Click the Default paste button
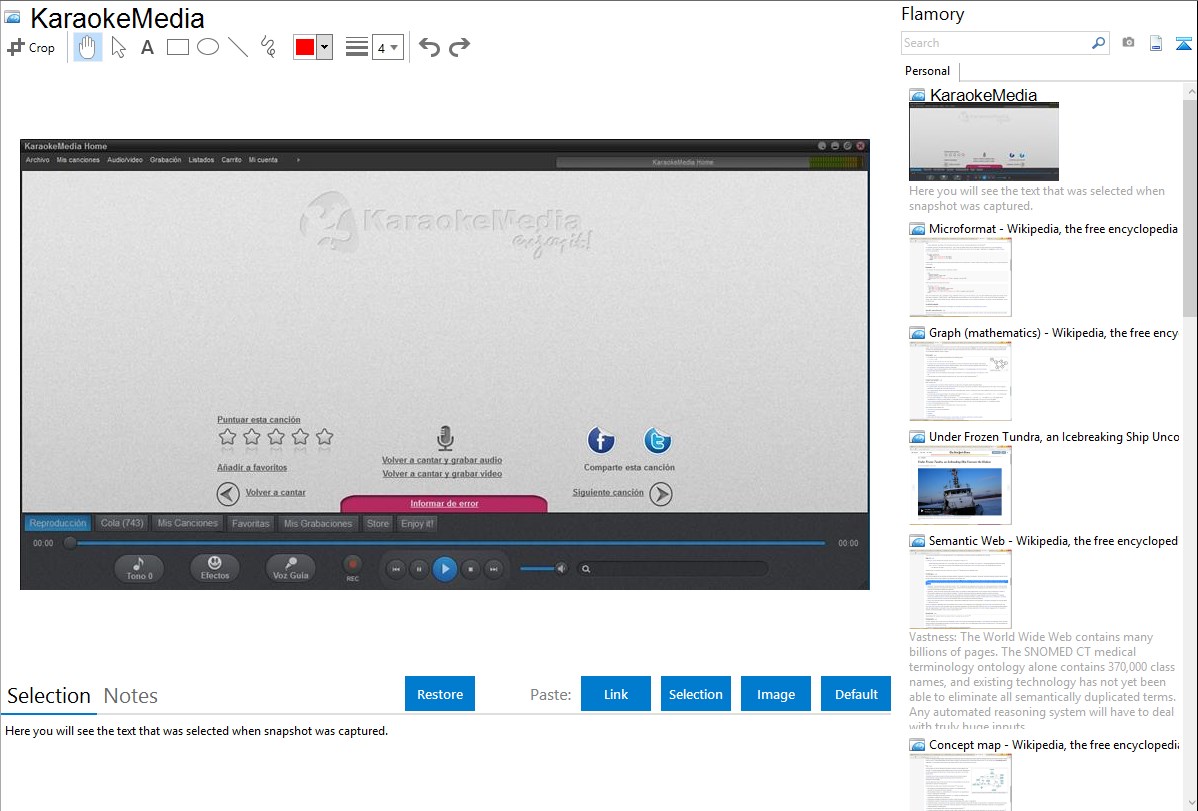 pyautogui.click(x=856, y=694)
